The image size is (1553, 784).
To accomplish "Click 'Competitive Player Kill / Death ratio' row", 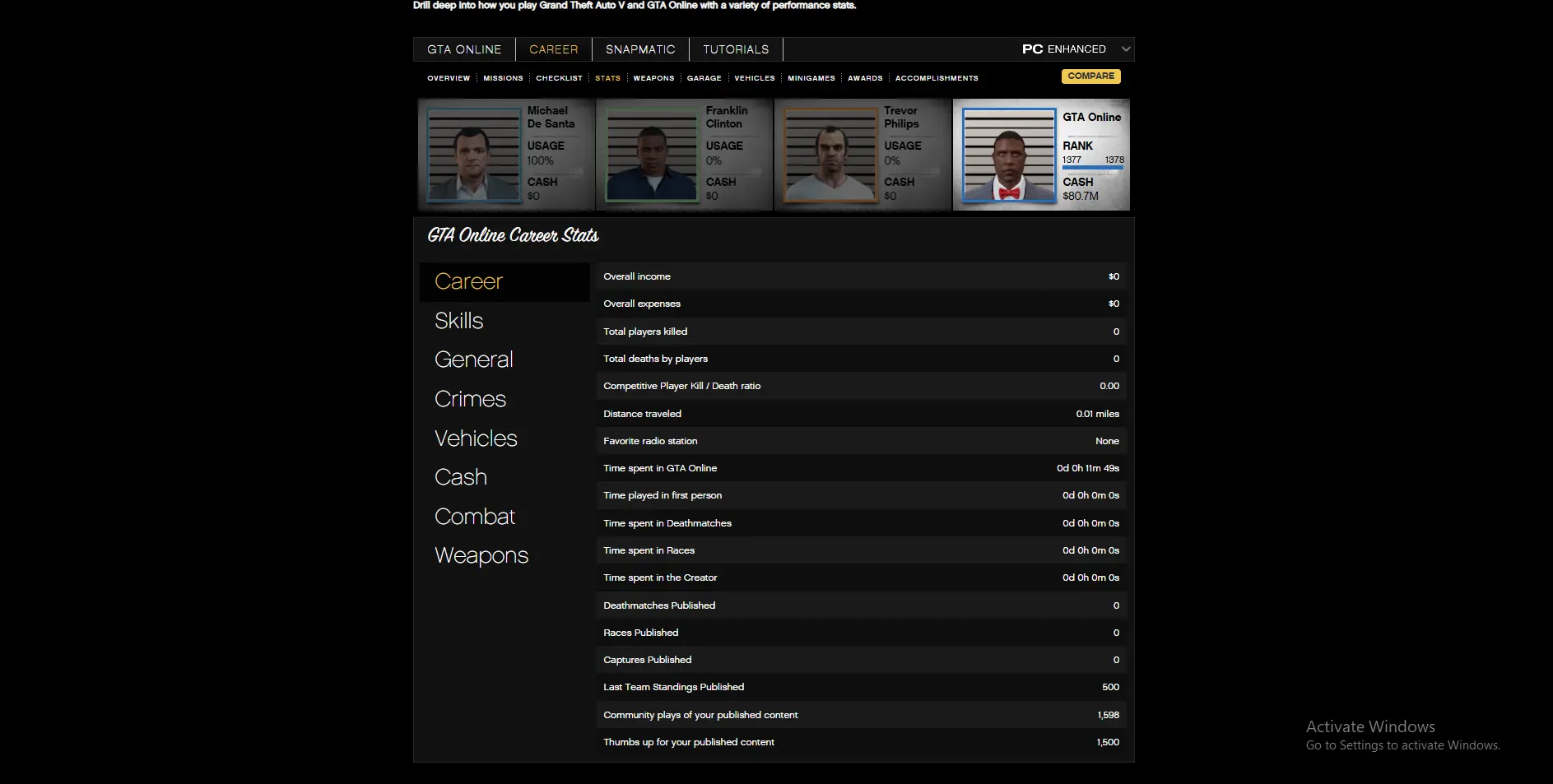I will click(861, 386).
